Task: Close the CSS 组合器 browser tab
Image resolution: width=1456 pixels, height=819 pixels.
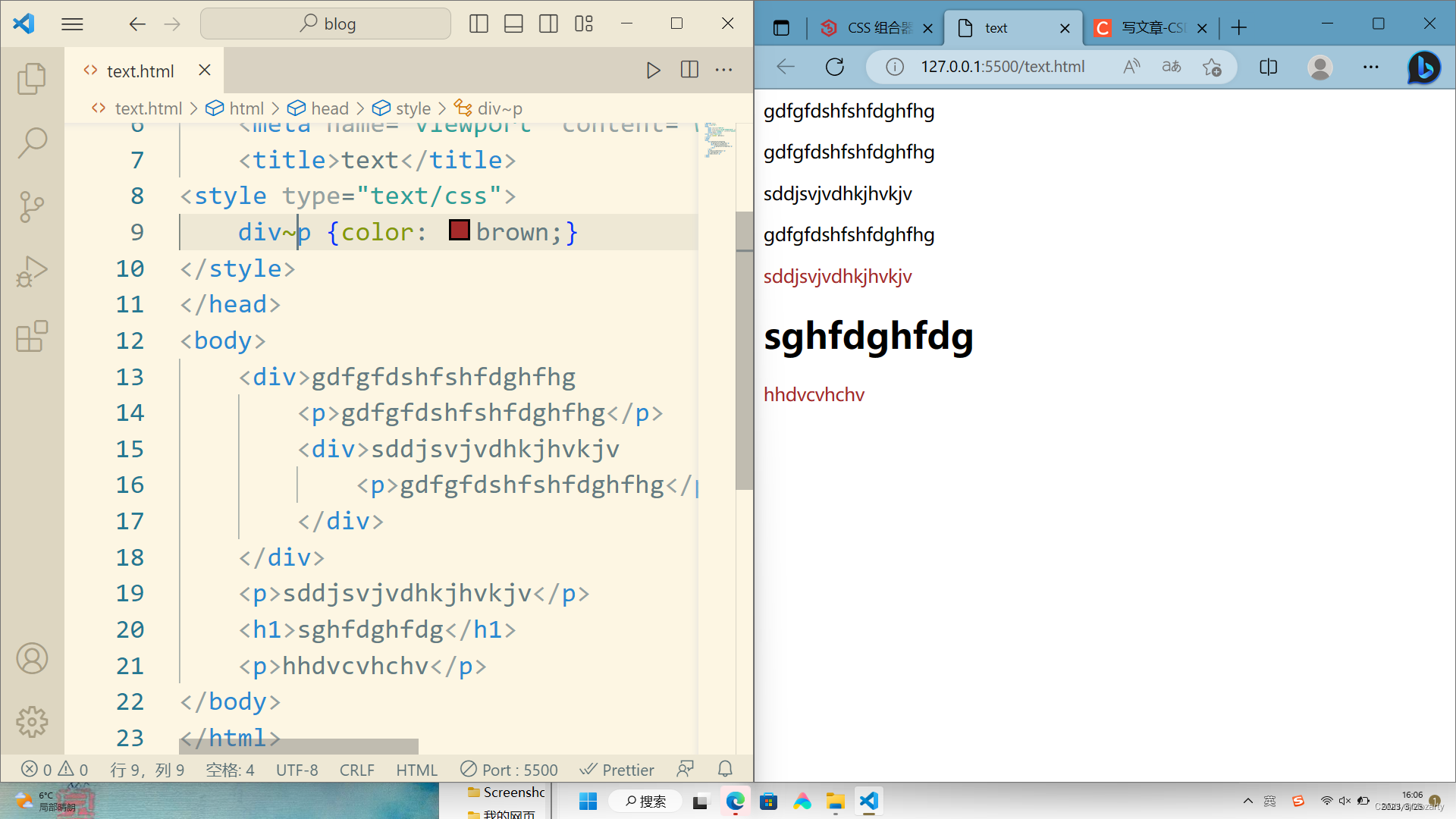Action: point(928,28)
